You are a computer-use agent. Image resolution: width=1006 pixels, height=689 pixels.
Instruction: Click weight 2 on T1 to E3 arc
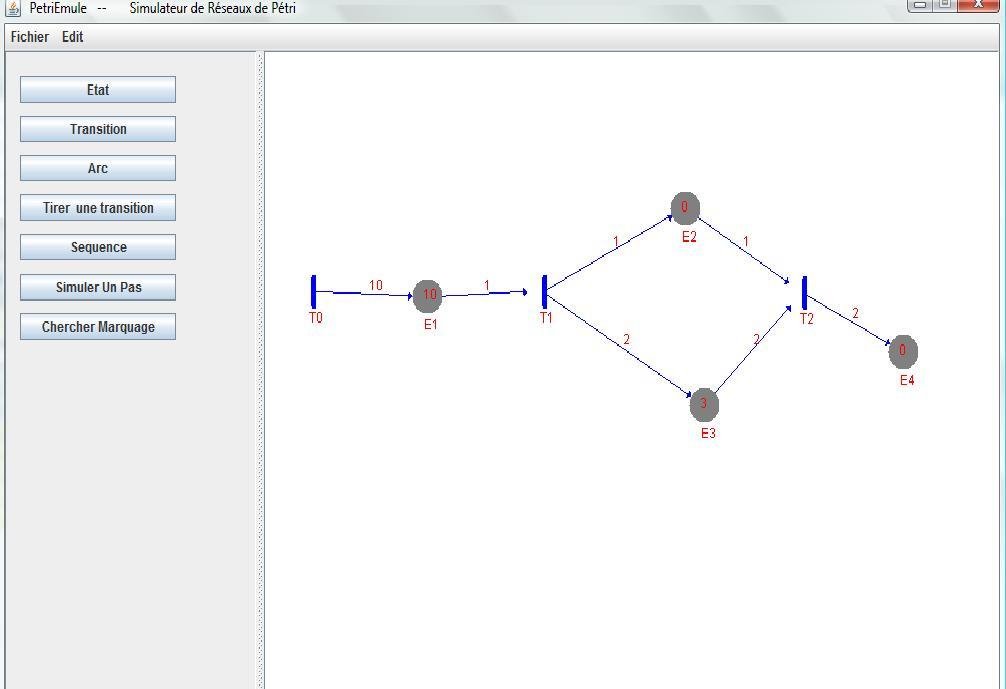coord(627,339)
